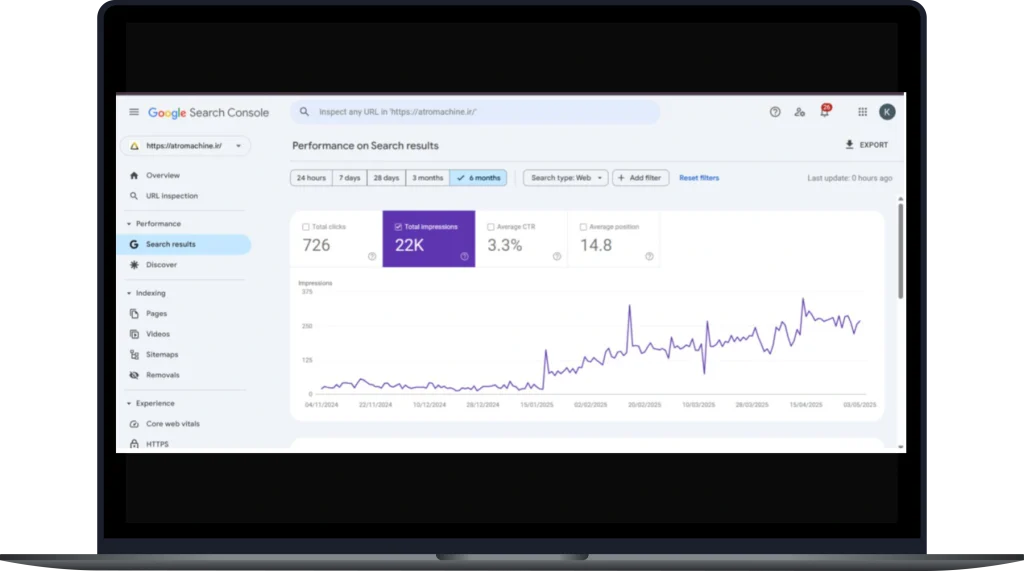Collapse the Experience section
This screenshot has width=1024, height=571.
(129, 404)
